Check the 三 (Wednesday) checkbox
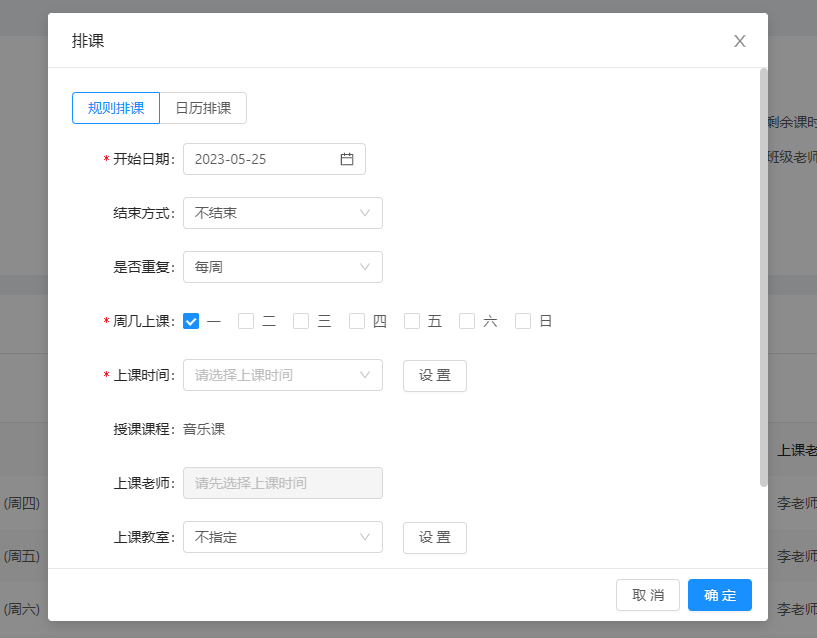 click(301, 321)
